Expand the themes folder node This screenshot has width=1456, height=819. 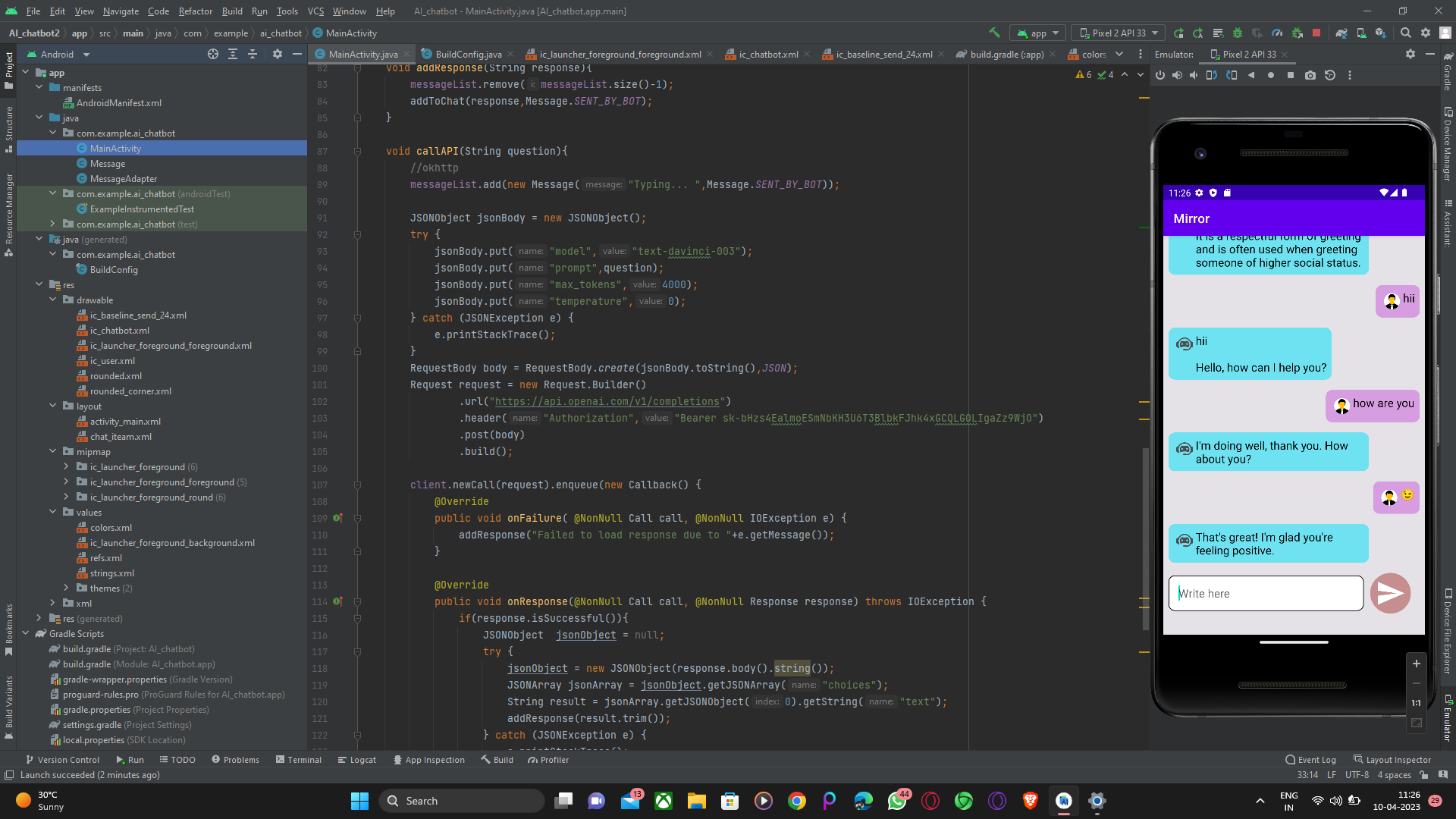point(67,588)
